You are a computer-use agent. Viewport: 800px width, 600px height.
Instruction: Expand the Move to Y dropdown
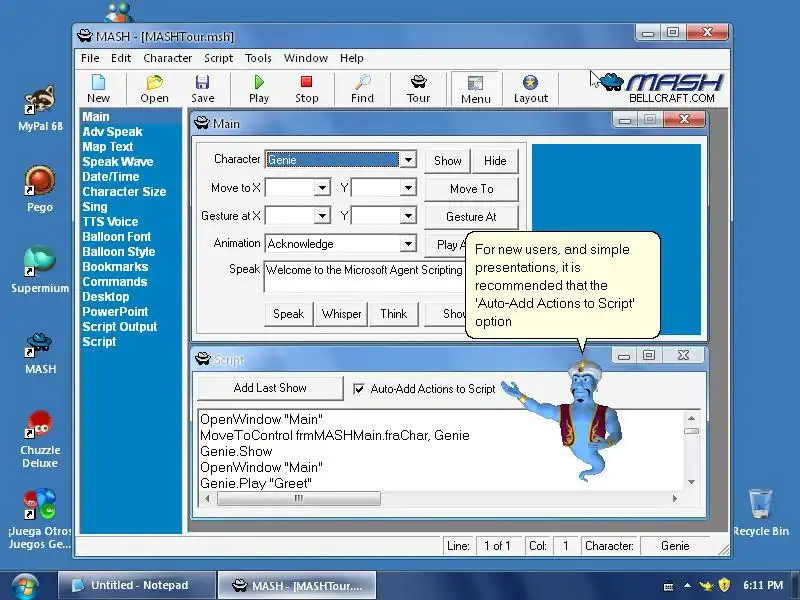pos(408,188)
